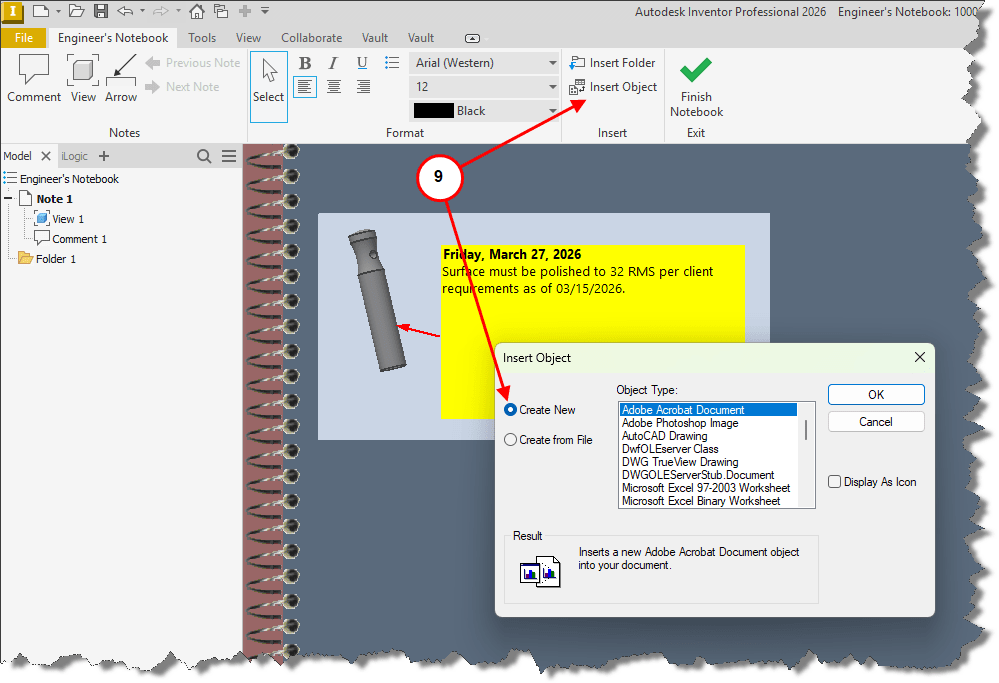Add a Comment using the Comment tool

click(x=34, y=78)
